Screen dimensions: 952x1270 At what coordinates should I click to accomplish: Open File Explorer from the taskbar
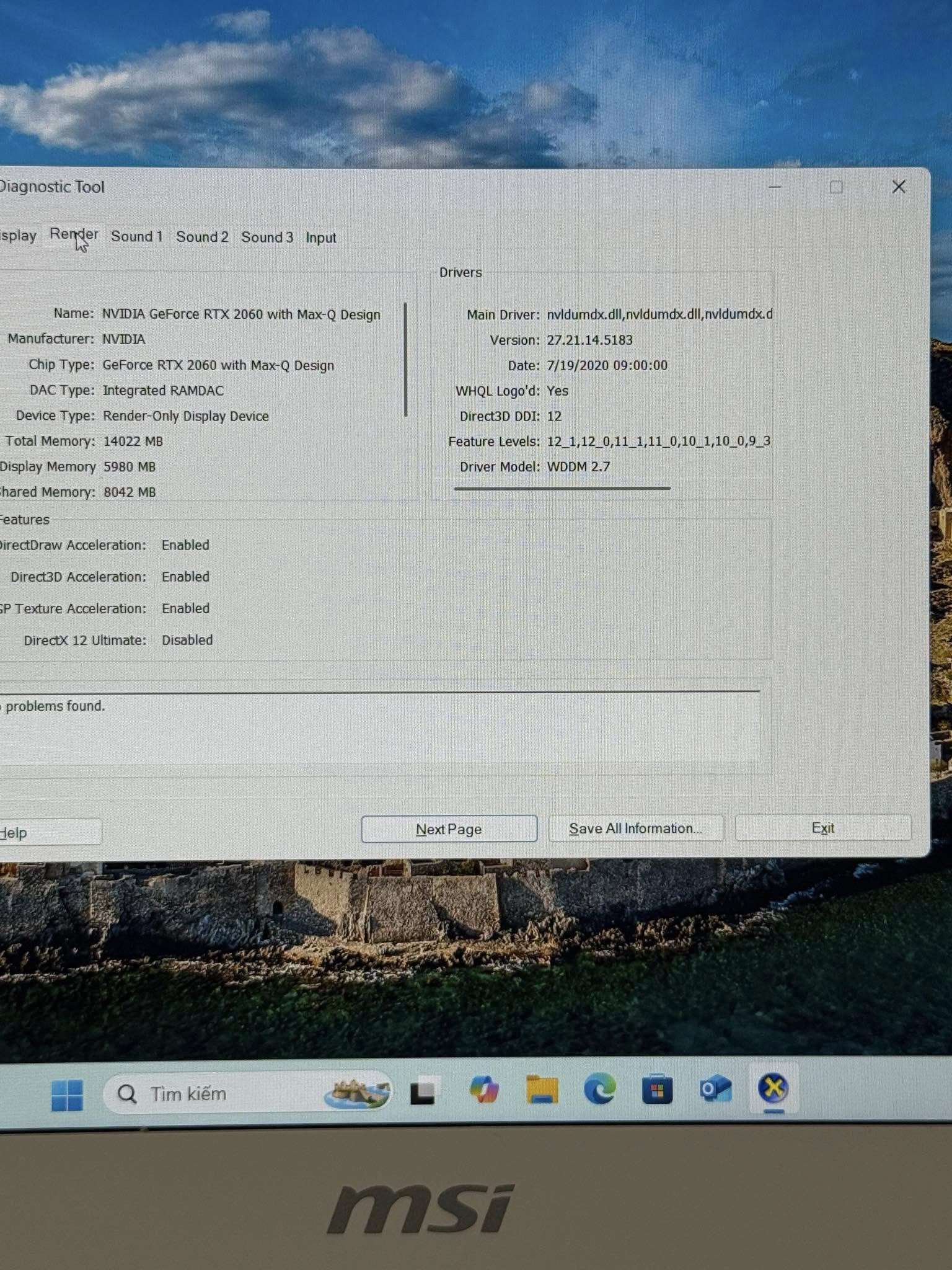pyautogui.click(x=542, y=1090)
